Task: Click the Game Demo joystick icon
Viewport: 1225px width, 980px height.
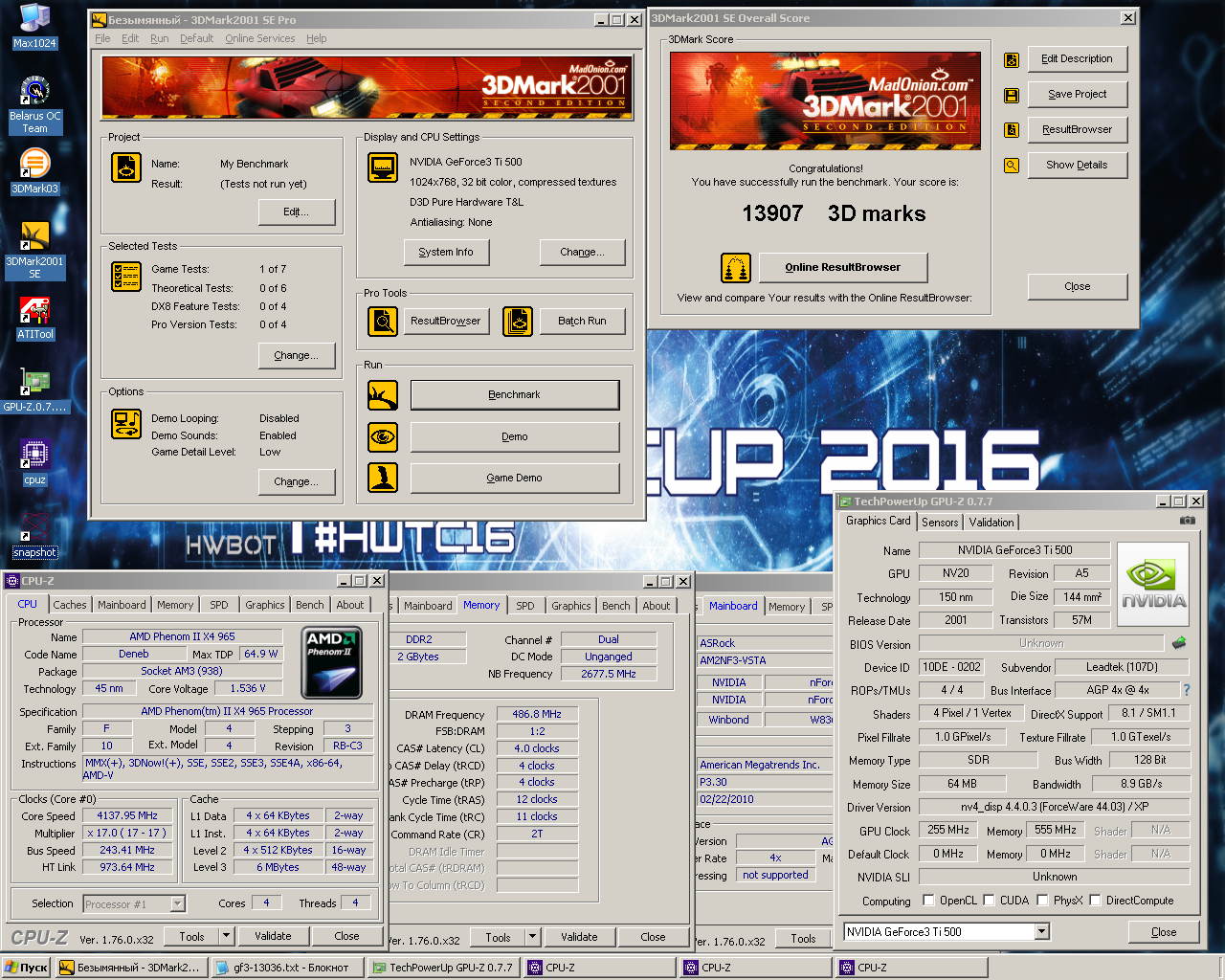Action: coord(383,477)
